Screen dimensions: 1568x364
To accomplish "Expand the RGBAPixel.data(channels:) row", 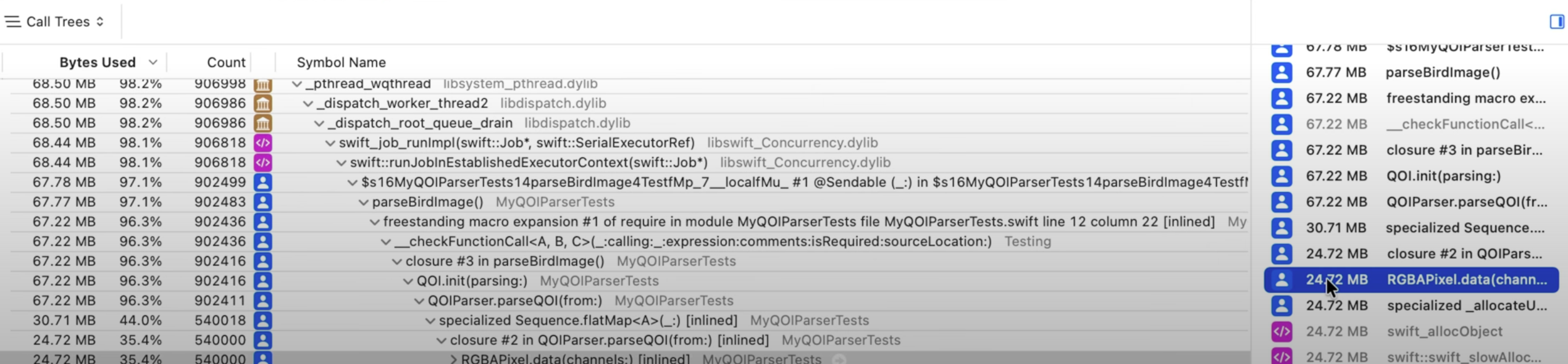I will click(453, 359).
